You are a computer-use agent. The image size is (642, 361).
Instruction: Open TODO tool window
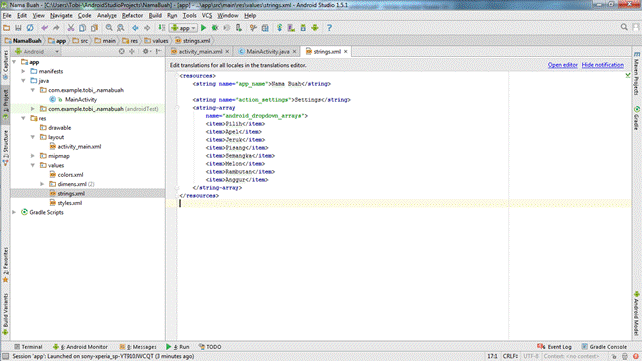[x=210, y=347]
